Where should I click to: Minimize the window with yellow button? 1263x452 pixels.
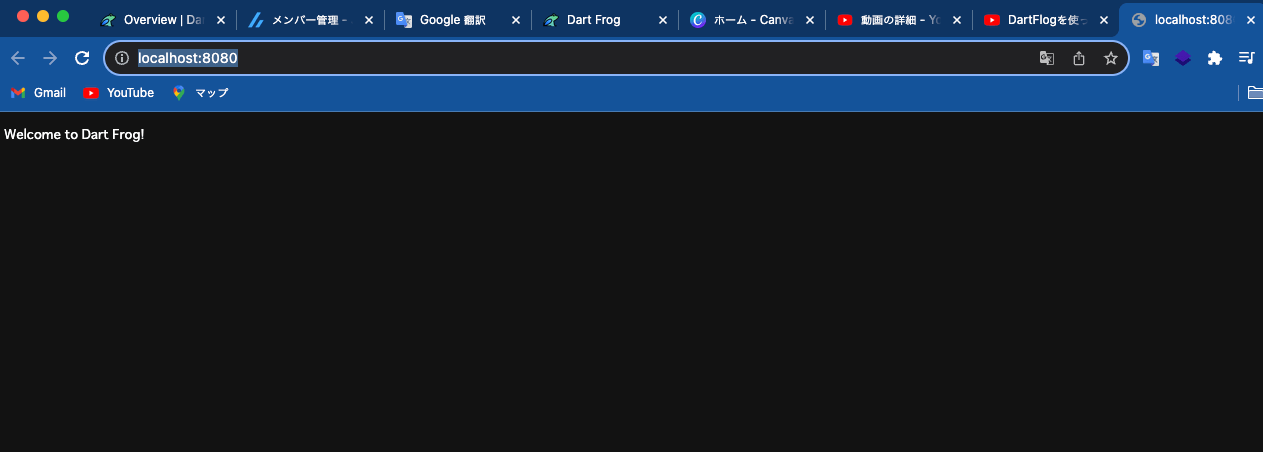pyautogui.click(x=43, y=16)
